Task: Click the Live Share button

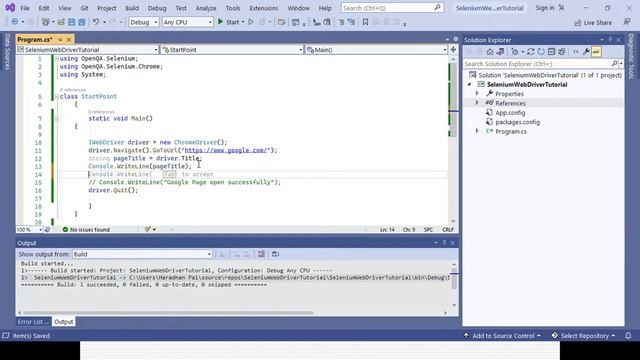Action: click(x=593, y=22)
